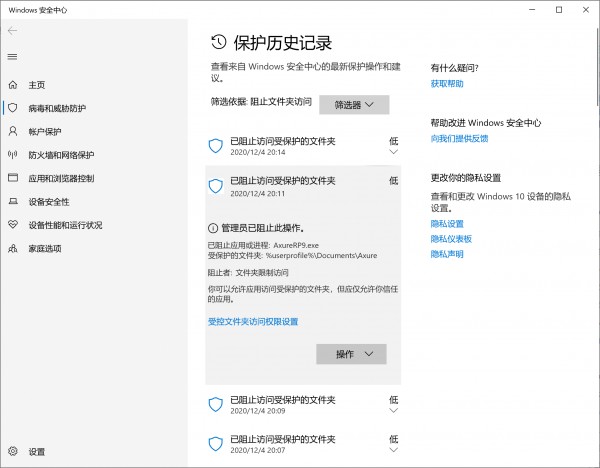Click the 2020/12/4 20:07 timestamp
Viewport: 600px width, 468px height.
coord(258,450)
